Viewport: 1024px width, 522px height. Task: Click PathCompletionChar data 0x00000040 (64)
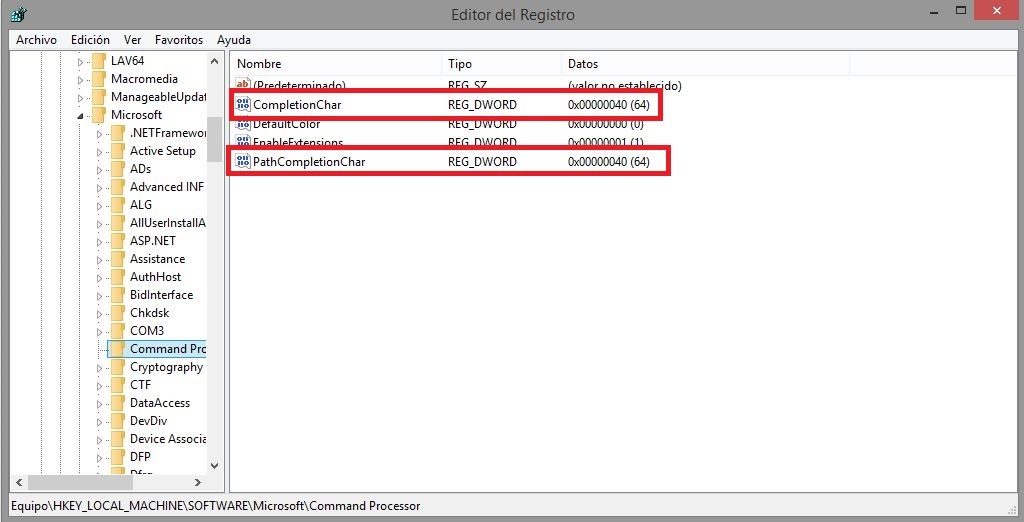[609, 161]
